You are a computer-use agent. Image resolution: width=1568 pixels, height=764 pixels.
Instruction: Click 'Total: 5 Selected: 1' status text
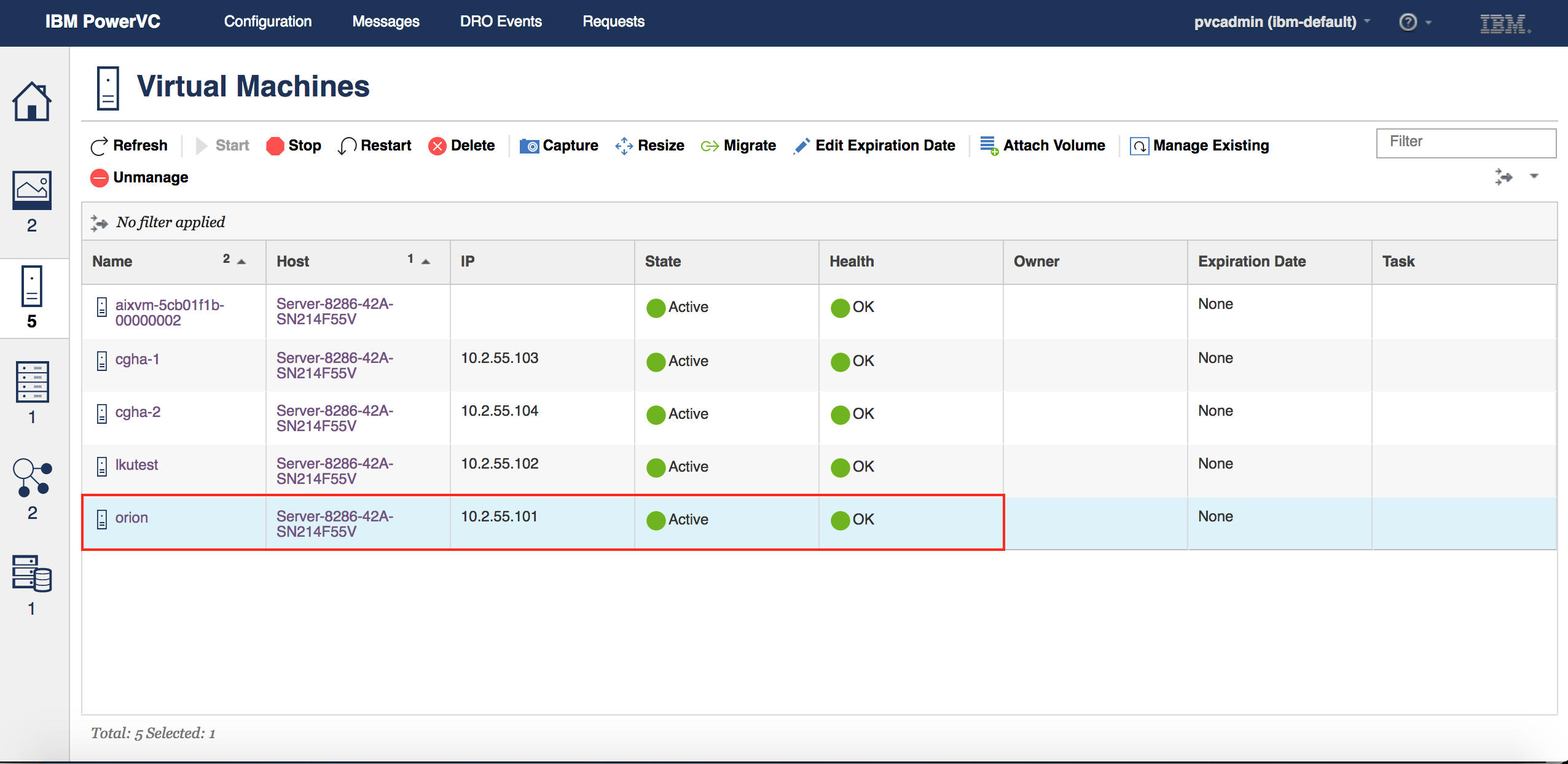[x=153, y=733]
